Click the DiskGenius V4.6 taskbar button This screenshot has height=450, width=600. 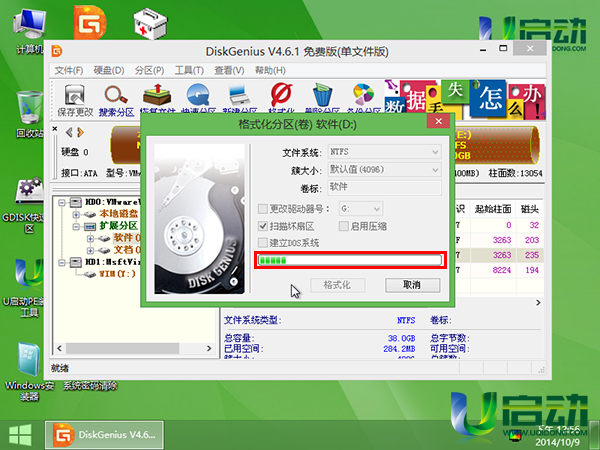pyautogui.click(x=104, y=435)
